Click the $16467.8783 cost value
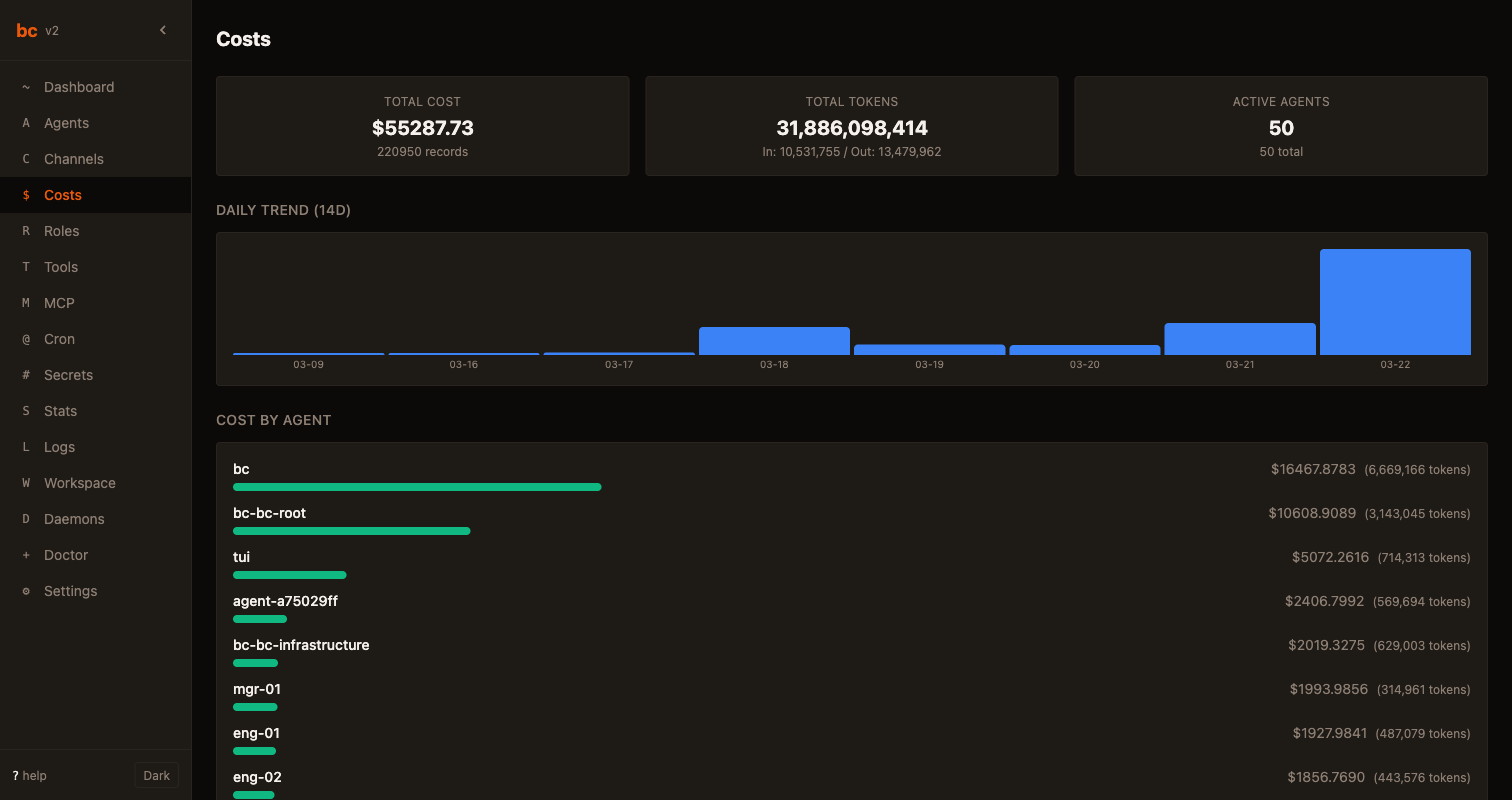This screenshot has width=1512, height=800. click(1313, 469)
